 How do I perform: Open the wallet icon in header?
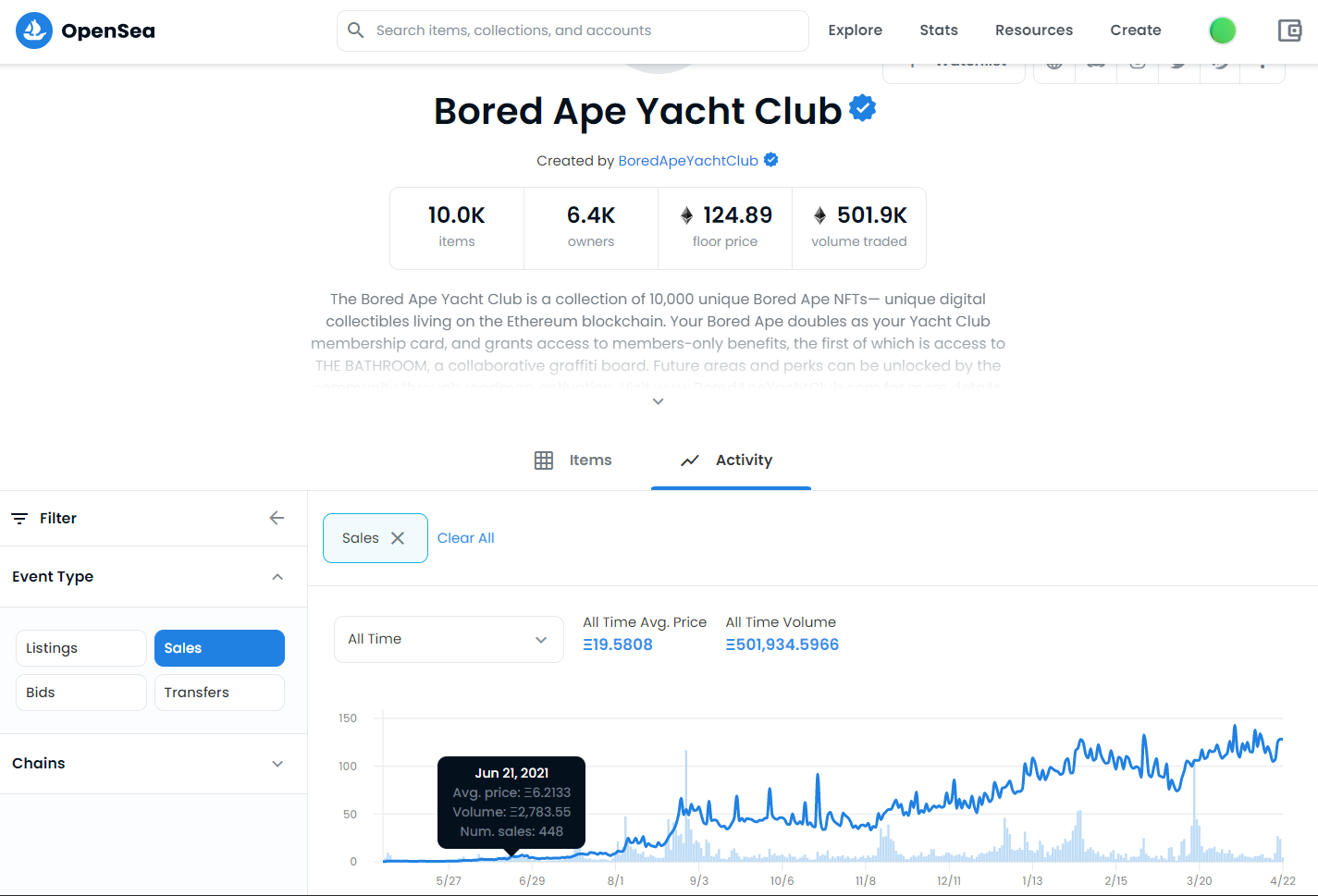1289,31
